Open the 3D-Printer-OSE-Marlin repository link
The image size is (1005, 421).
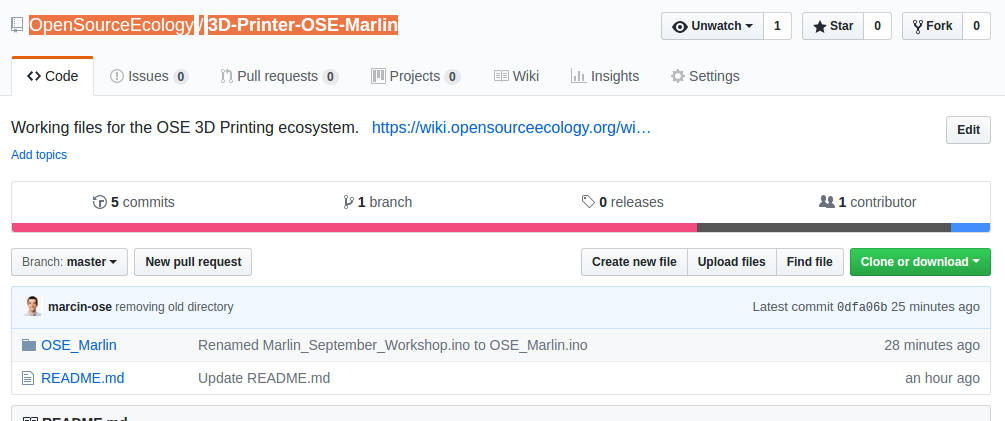point(303,26)
